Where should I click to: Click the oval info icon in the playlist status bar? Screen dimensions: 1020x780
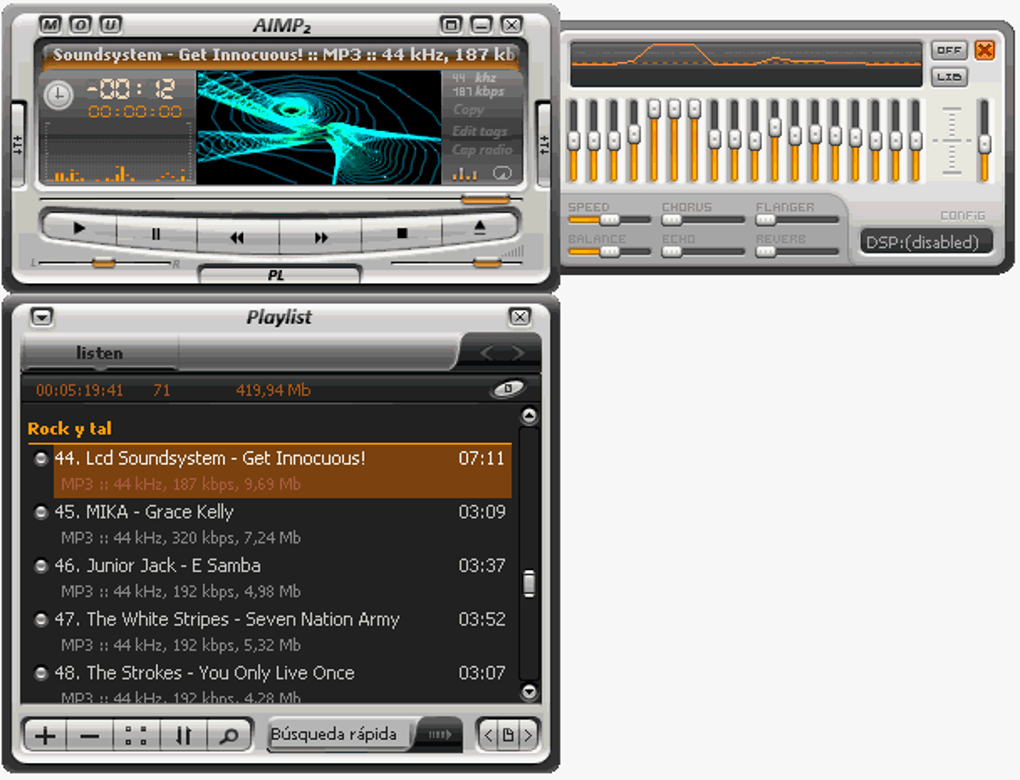pos(507,389)
